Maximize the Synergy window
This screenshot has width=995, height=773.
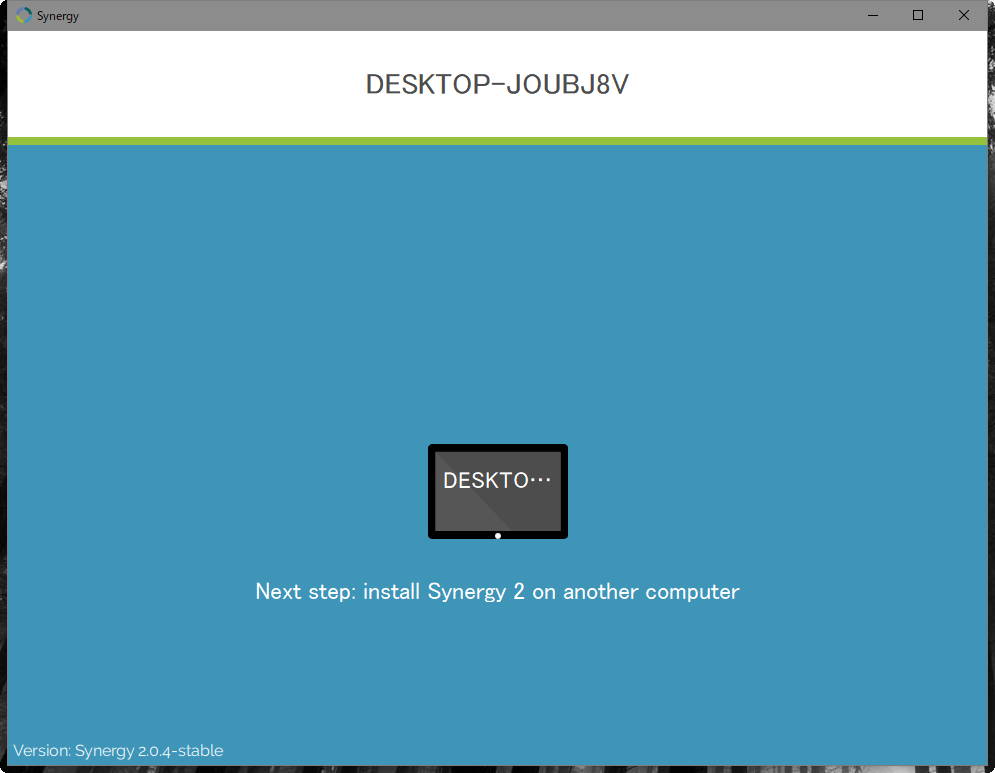pos(918,15)
